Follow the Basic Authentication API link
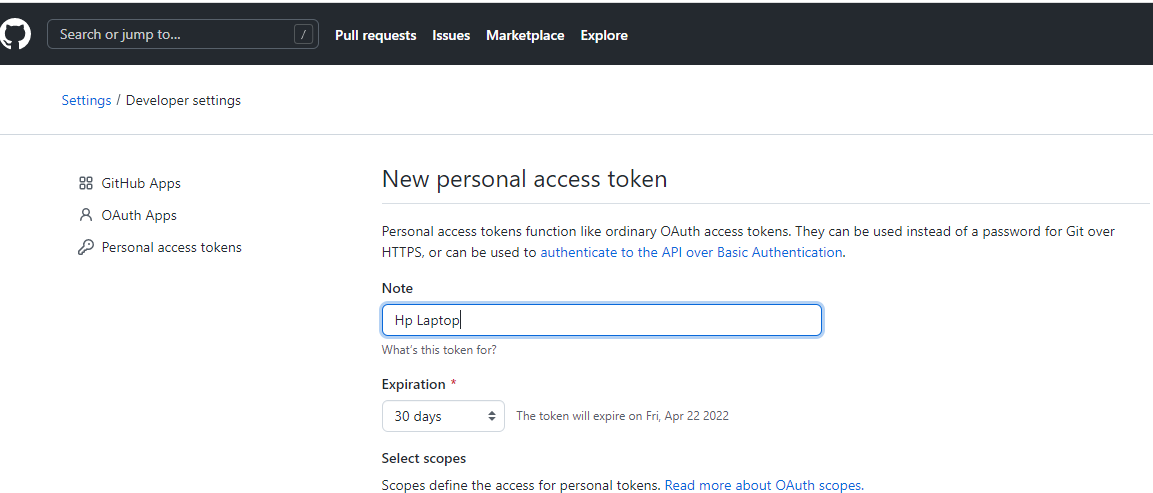The image size is (1153, 493). (x=691, y=252)
